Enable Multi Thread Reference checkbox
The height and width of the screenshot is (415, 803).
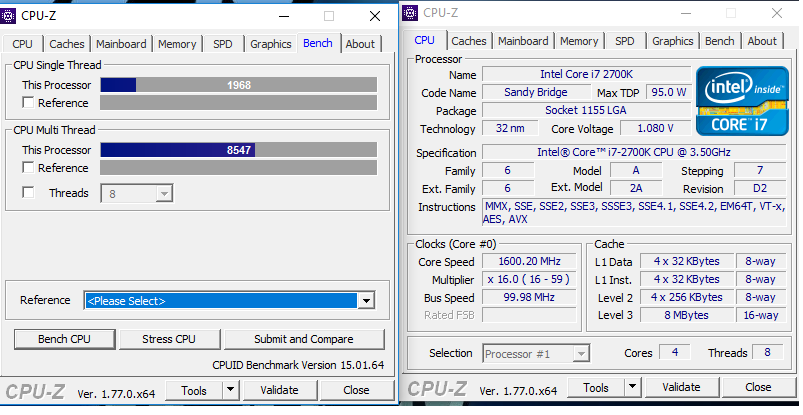[x=28, y=168]
